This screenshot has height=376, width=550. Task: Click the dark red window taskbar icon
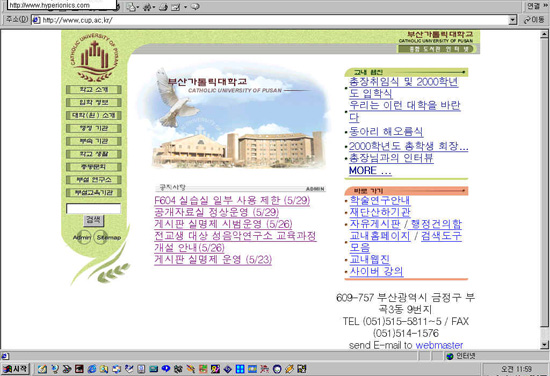(x=80, y=369)
